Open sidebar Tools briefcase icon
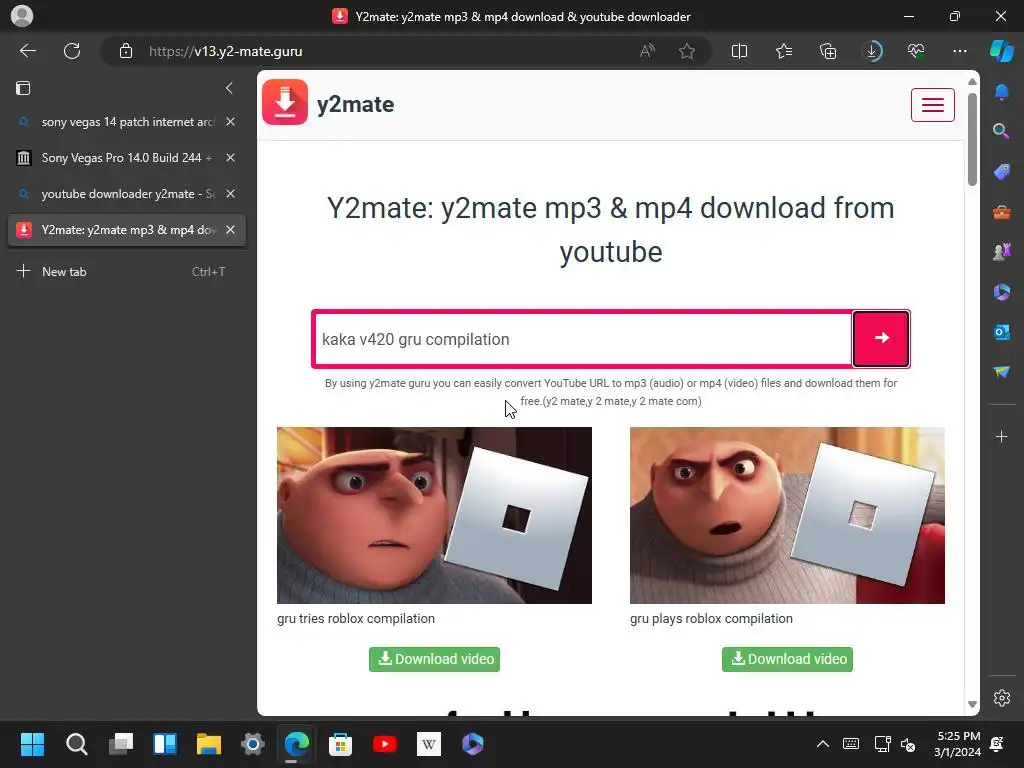1024x768 pixels. click(x=1002, y=212)
